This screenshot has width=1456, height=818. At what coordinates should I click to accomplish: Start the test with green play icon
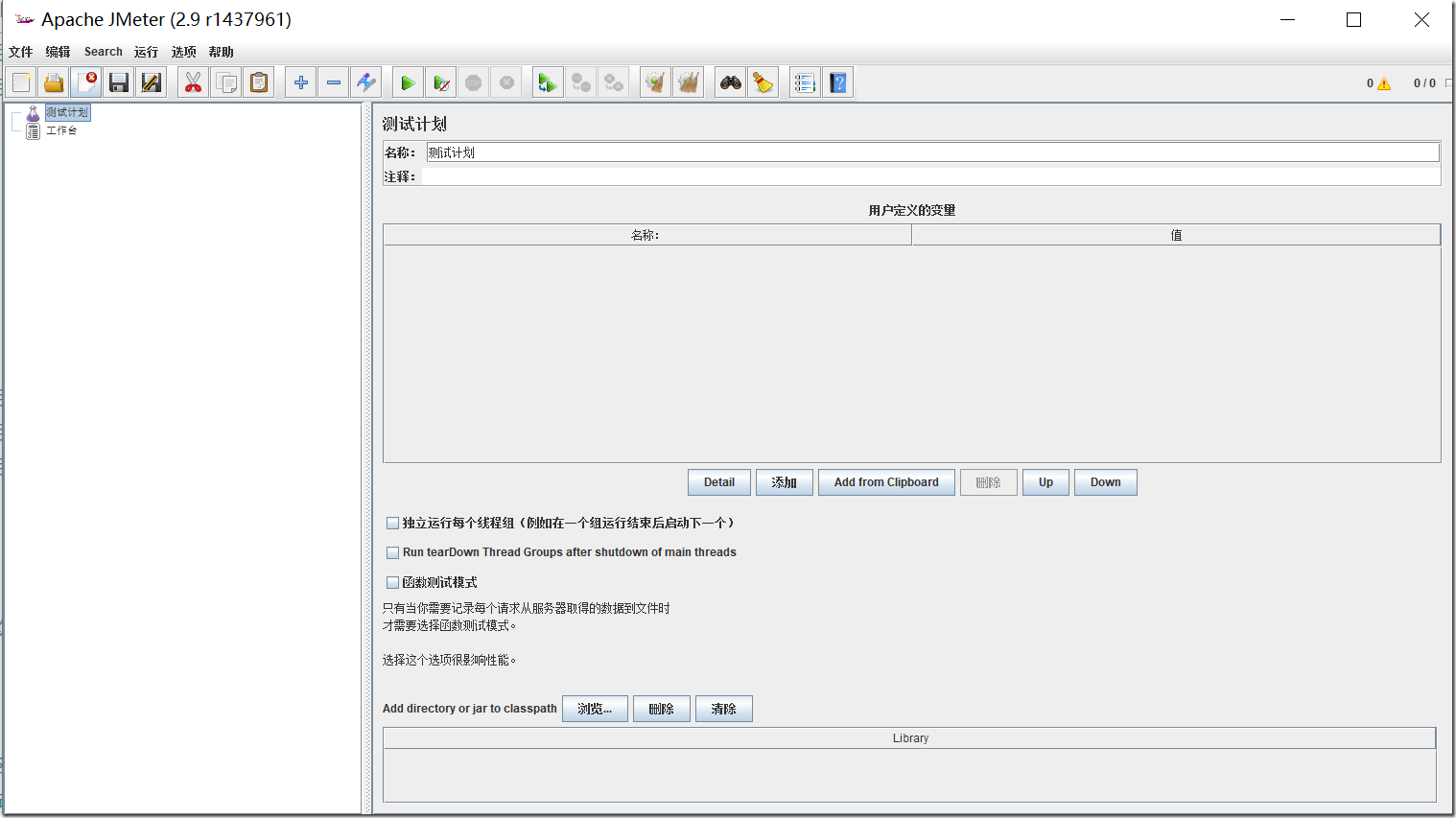[409, 82]
